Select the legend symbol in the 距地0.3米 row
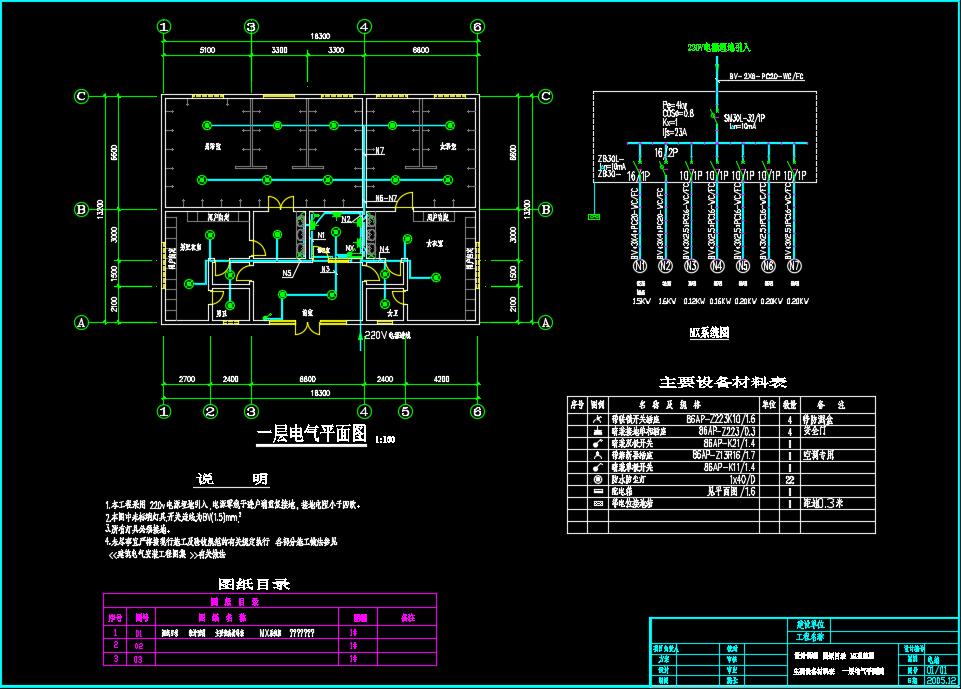The width and height of the screenshot is (961, 689). point(598,503)
